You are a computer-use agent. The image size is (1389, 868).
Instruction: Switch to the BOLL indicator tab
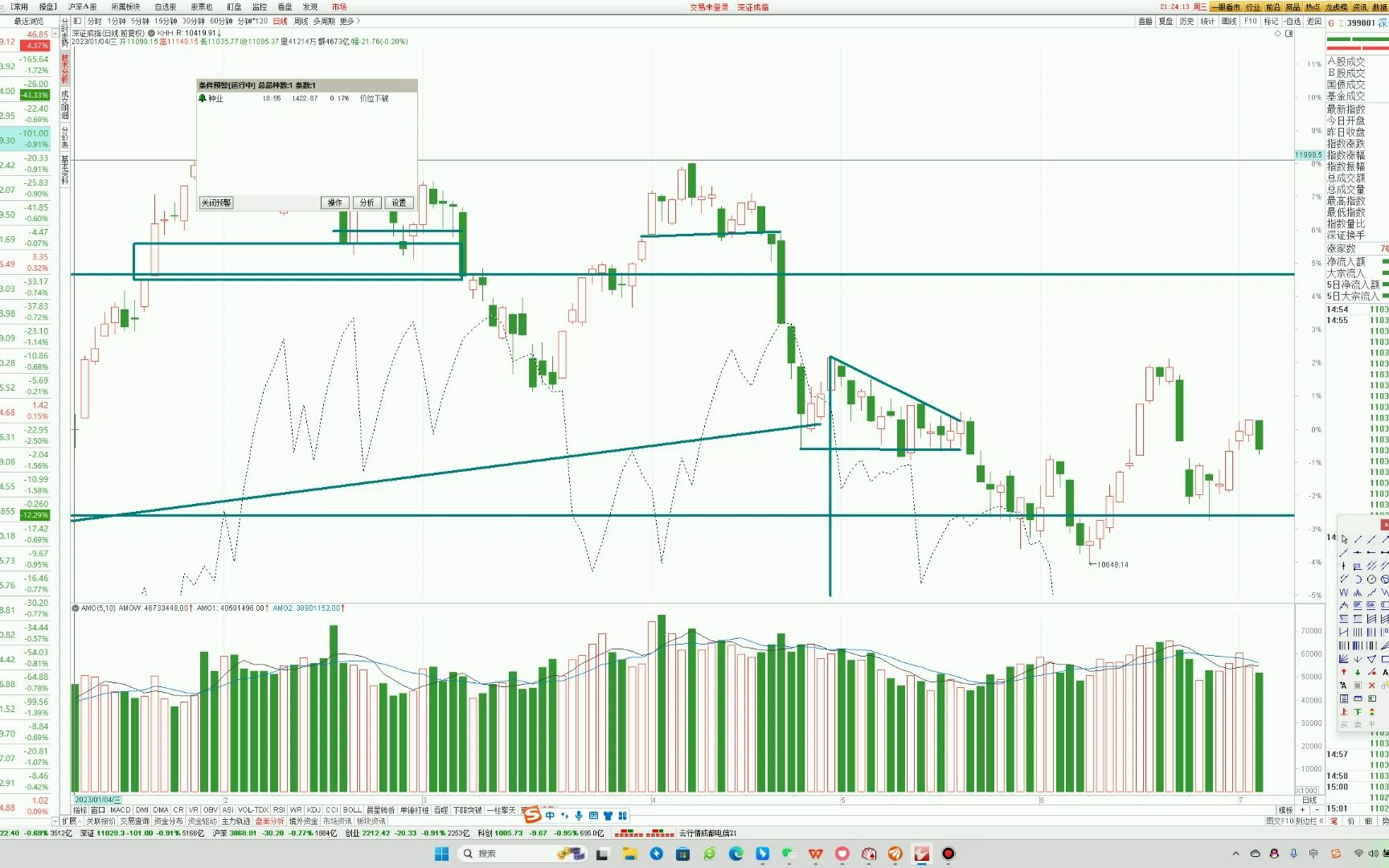coord(352,810)
